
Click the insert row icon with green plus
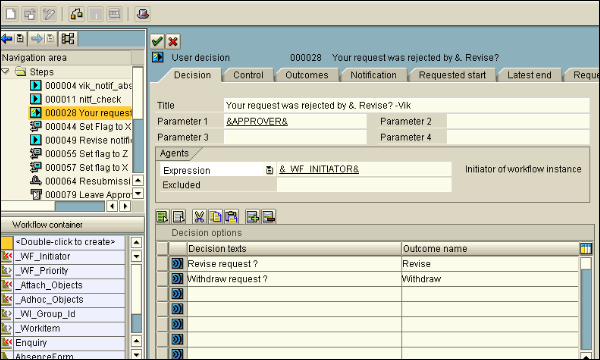[253, 217]
